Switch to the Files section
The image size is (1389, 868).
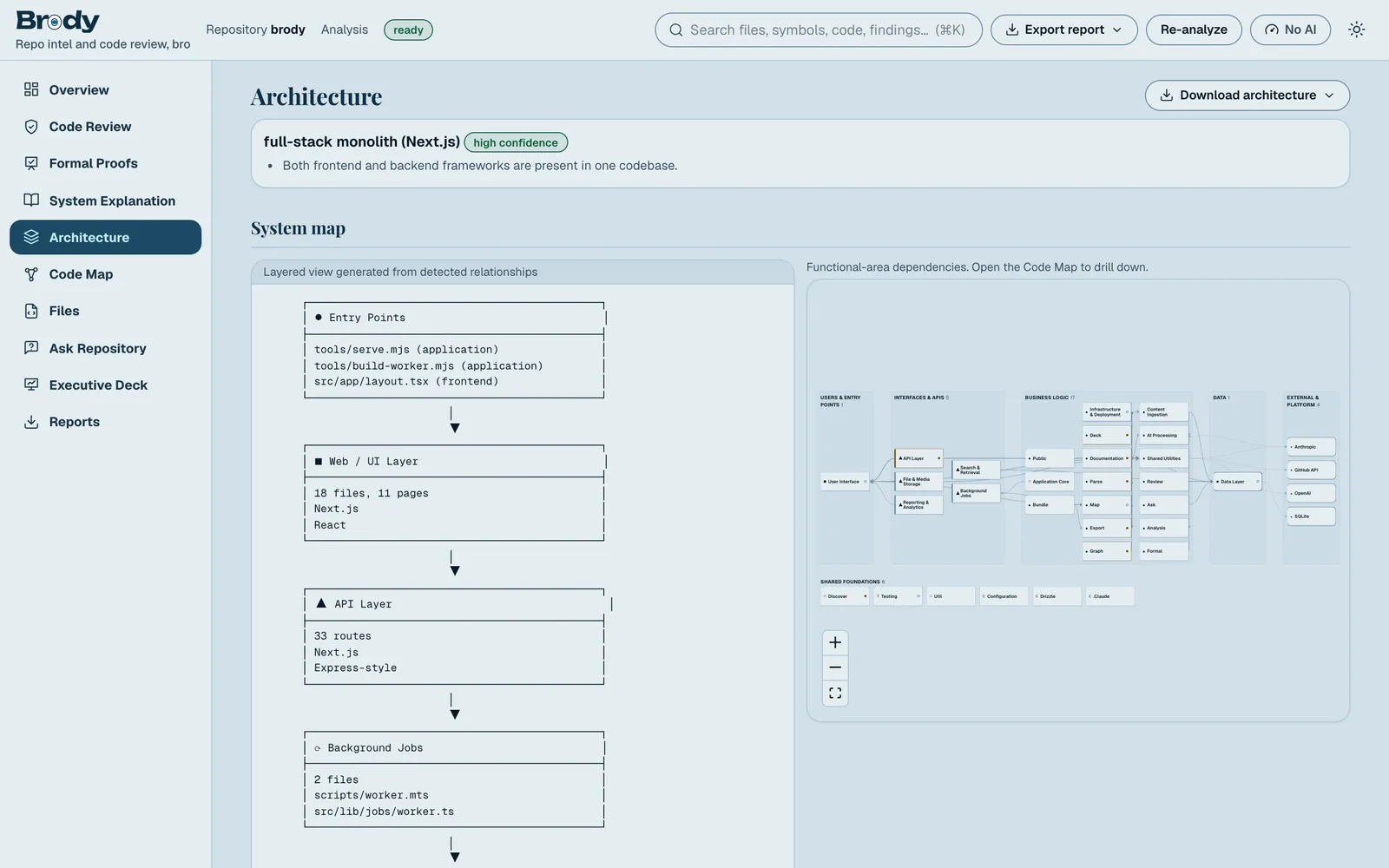coord(105,311)
